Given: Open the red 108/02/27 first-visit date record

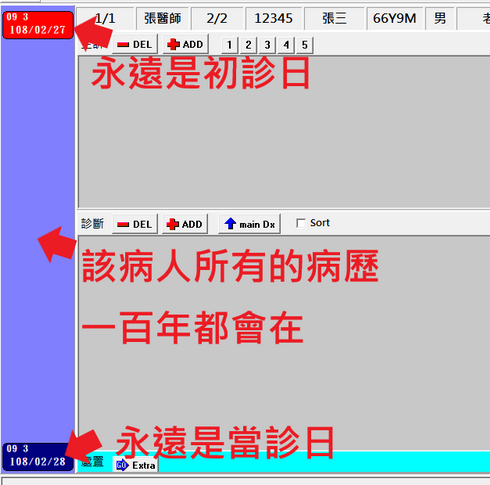Looking at the screenshot, I should click(x=38, y=25).
